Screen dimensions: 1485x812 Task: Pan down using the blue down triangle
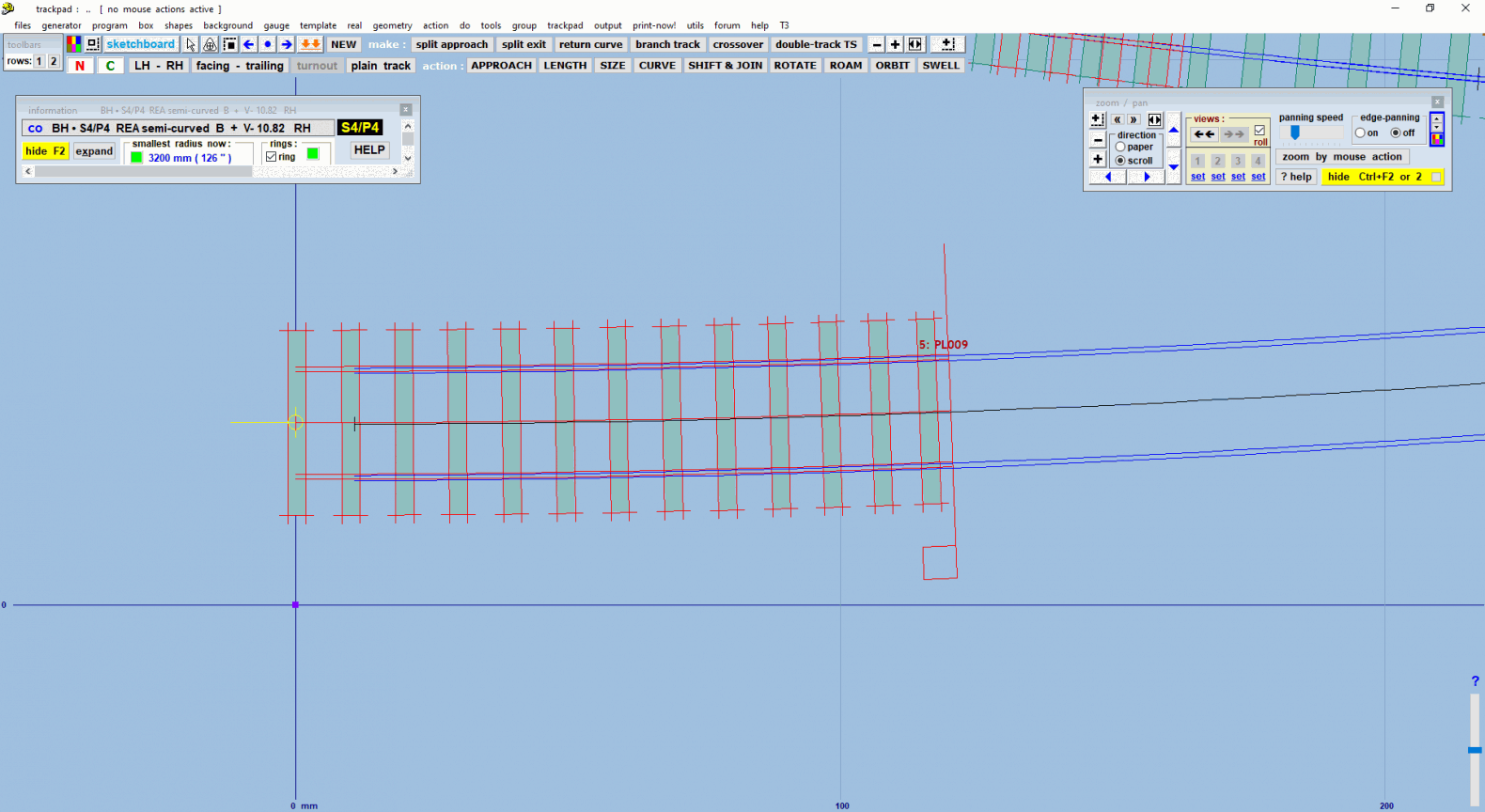[x=1173, y=166]
